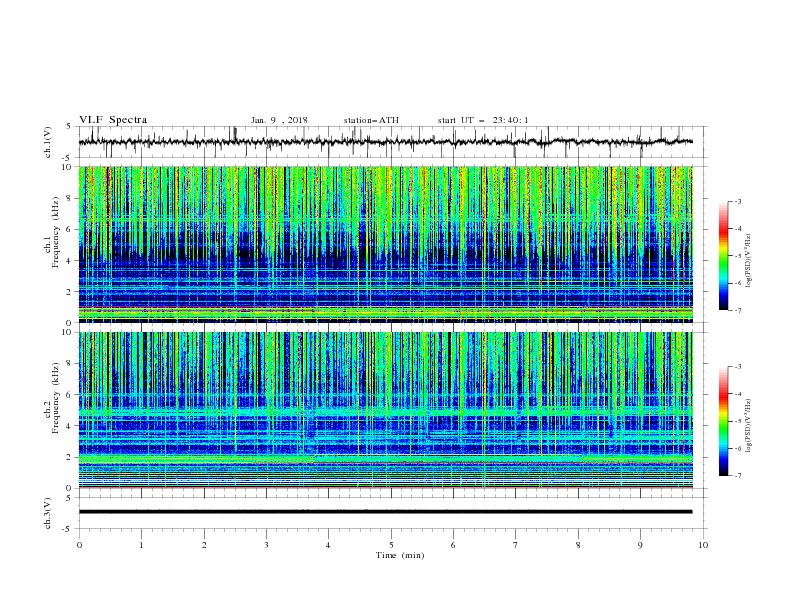Click time axis tick label '0'
Image resolution: width=792 pixels, height=612 pixels.
(x=79, y=545)
